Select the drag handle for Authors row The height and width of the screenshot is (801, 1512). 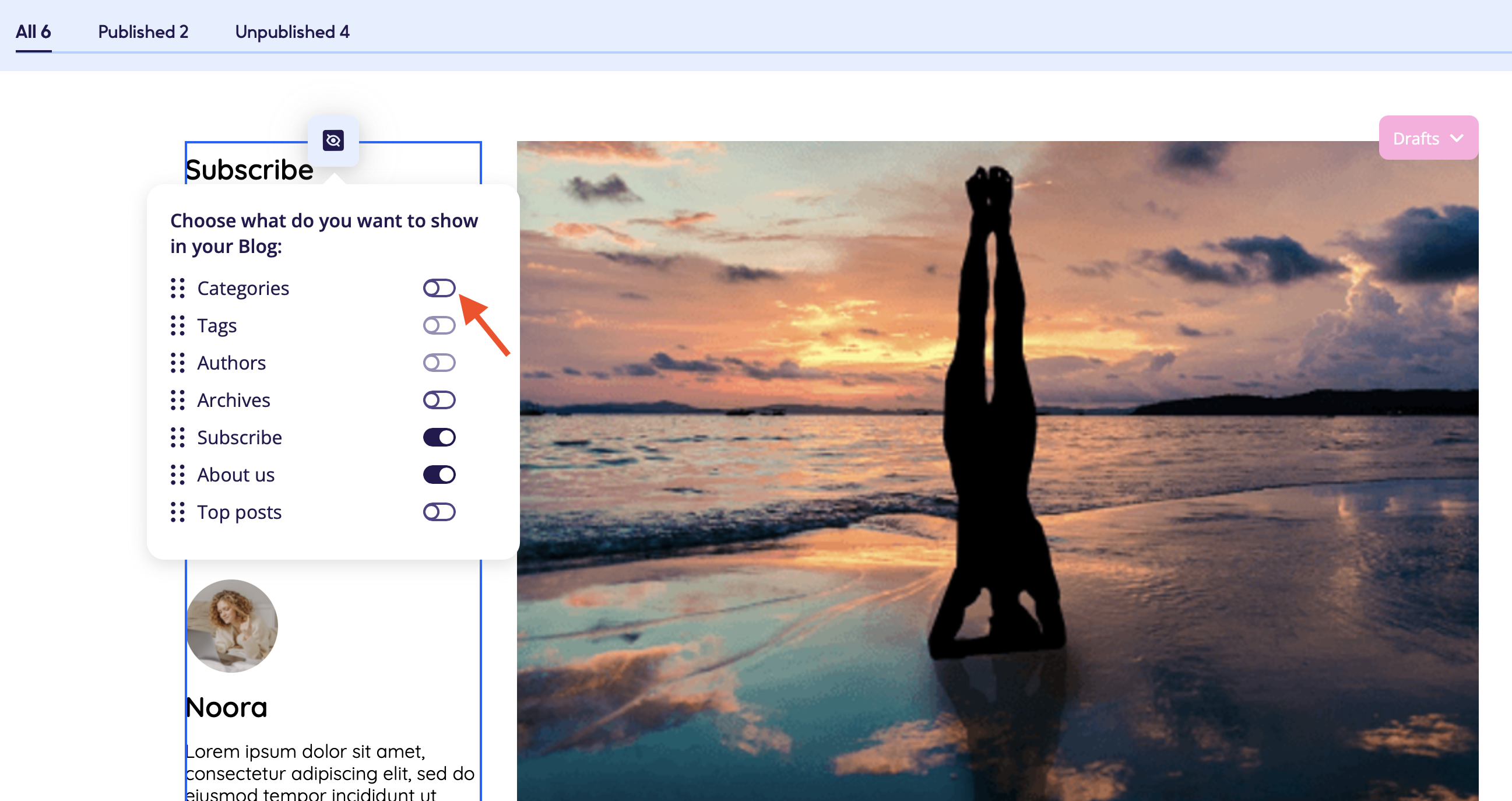[x=178, y=363]
